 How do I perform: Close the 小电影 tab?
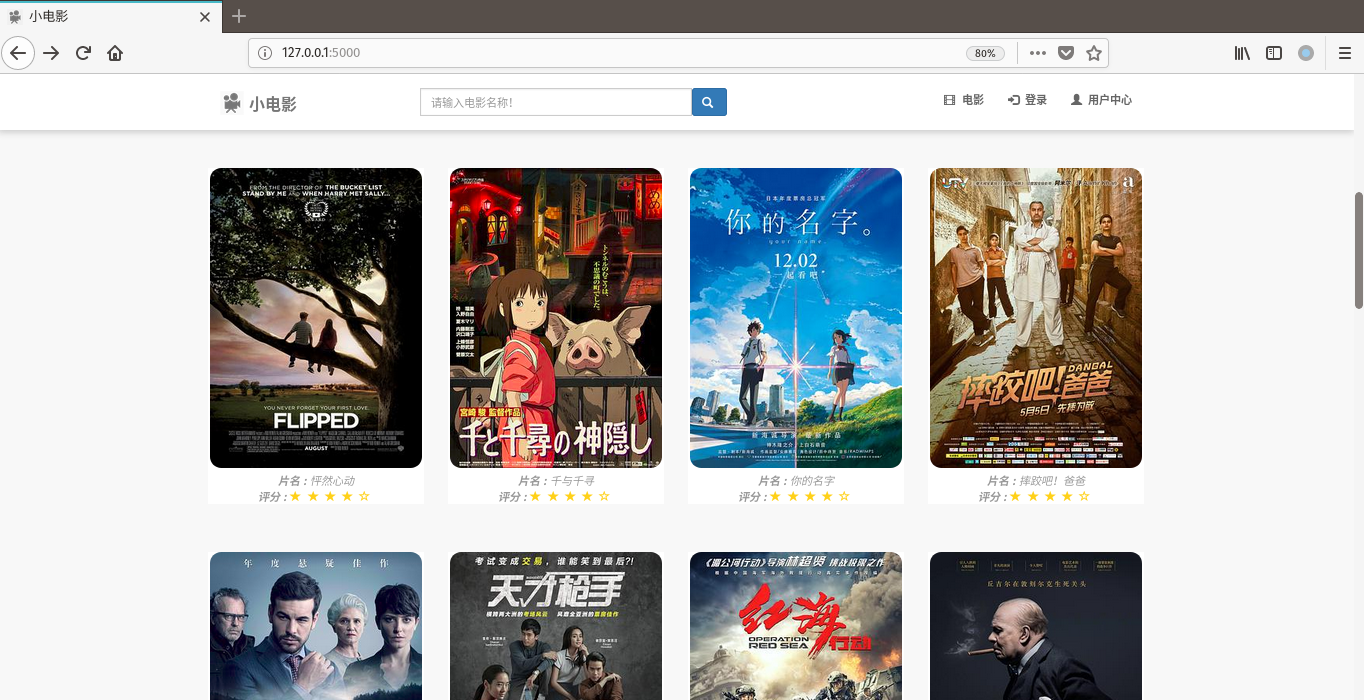(205, 17)
